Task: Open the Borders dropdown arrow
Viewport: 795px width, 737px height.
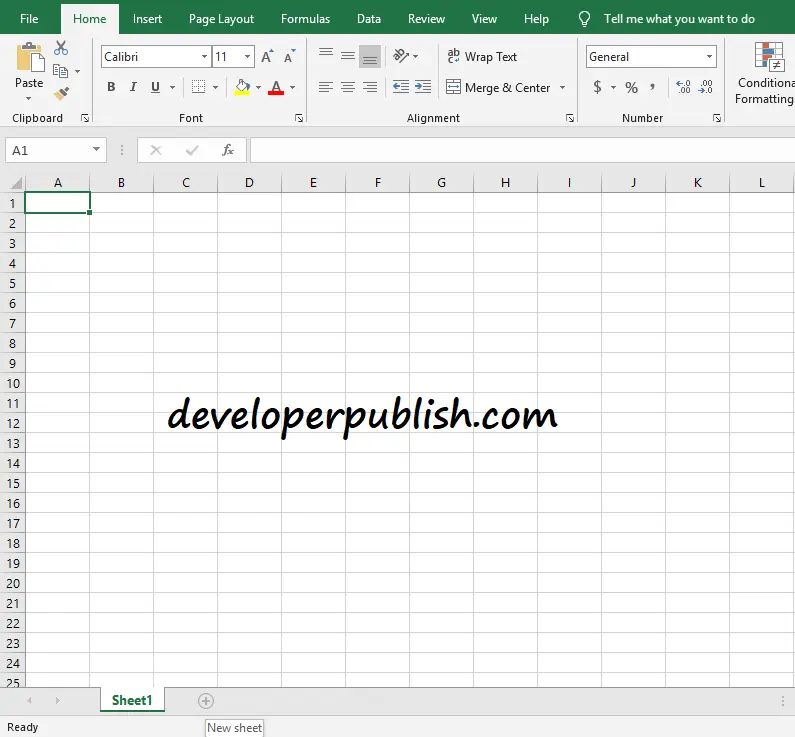Action: [x=215, y=87]
